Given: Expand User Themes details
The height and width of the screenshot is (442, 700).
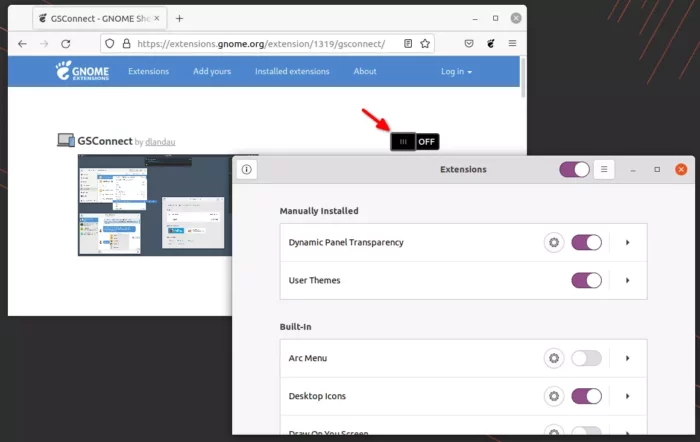Looking at the screenshot, I should pyautogui.click(x=628, y=280).
